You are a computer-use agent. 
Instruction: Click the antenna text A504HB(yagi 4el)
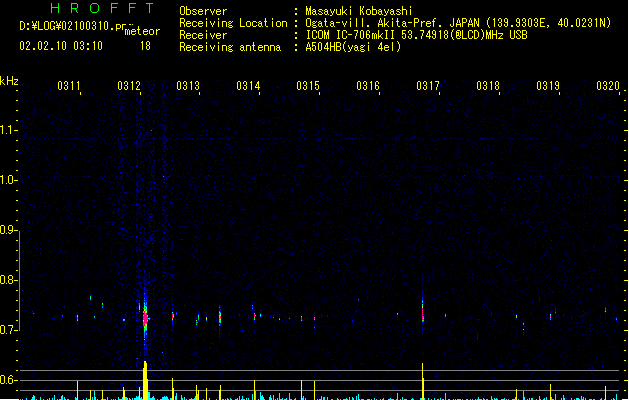[353, 47]
